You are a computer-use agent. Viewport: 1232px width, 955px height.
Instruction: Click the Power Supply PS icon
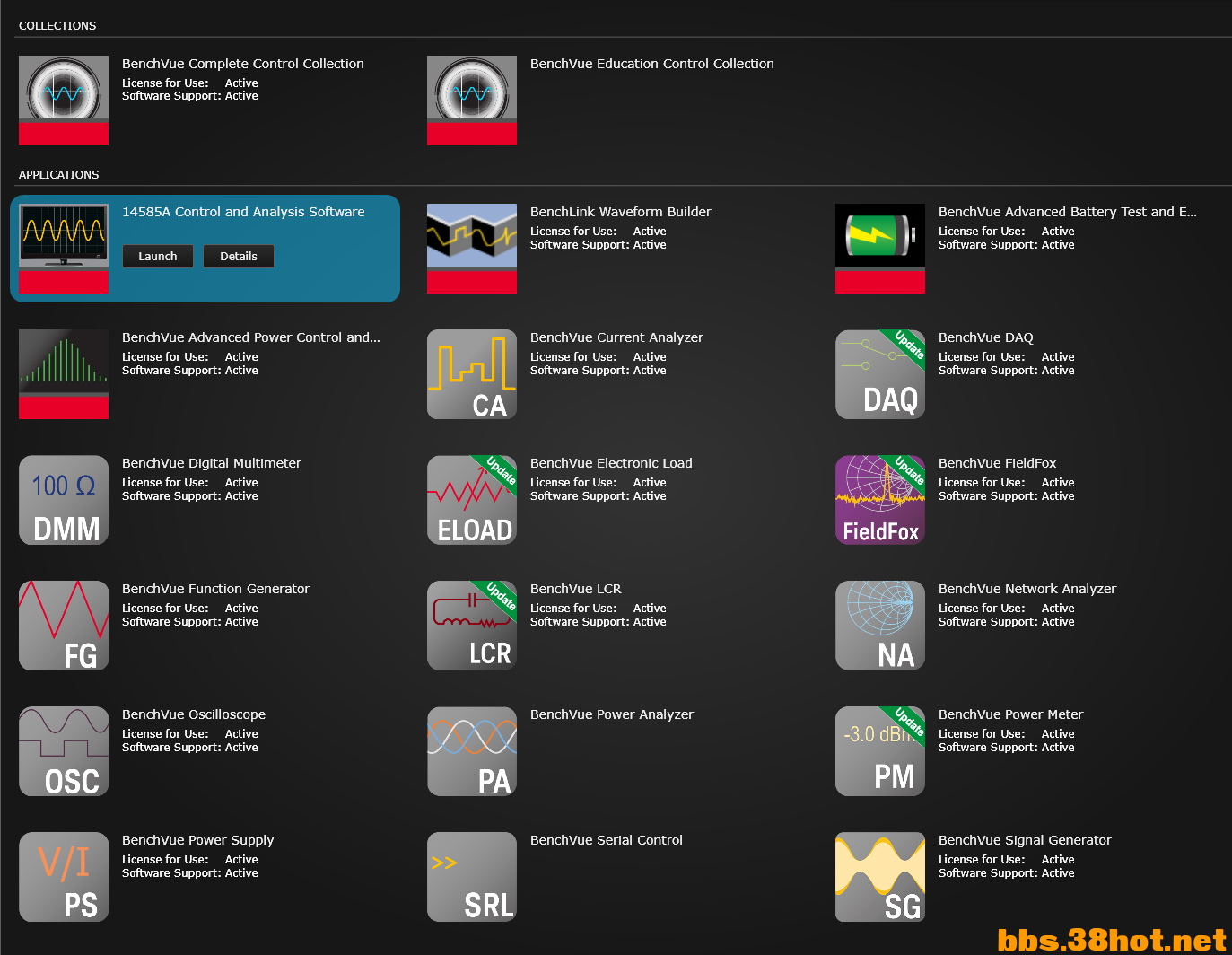64,877
